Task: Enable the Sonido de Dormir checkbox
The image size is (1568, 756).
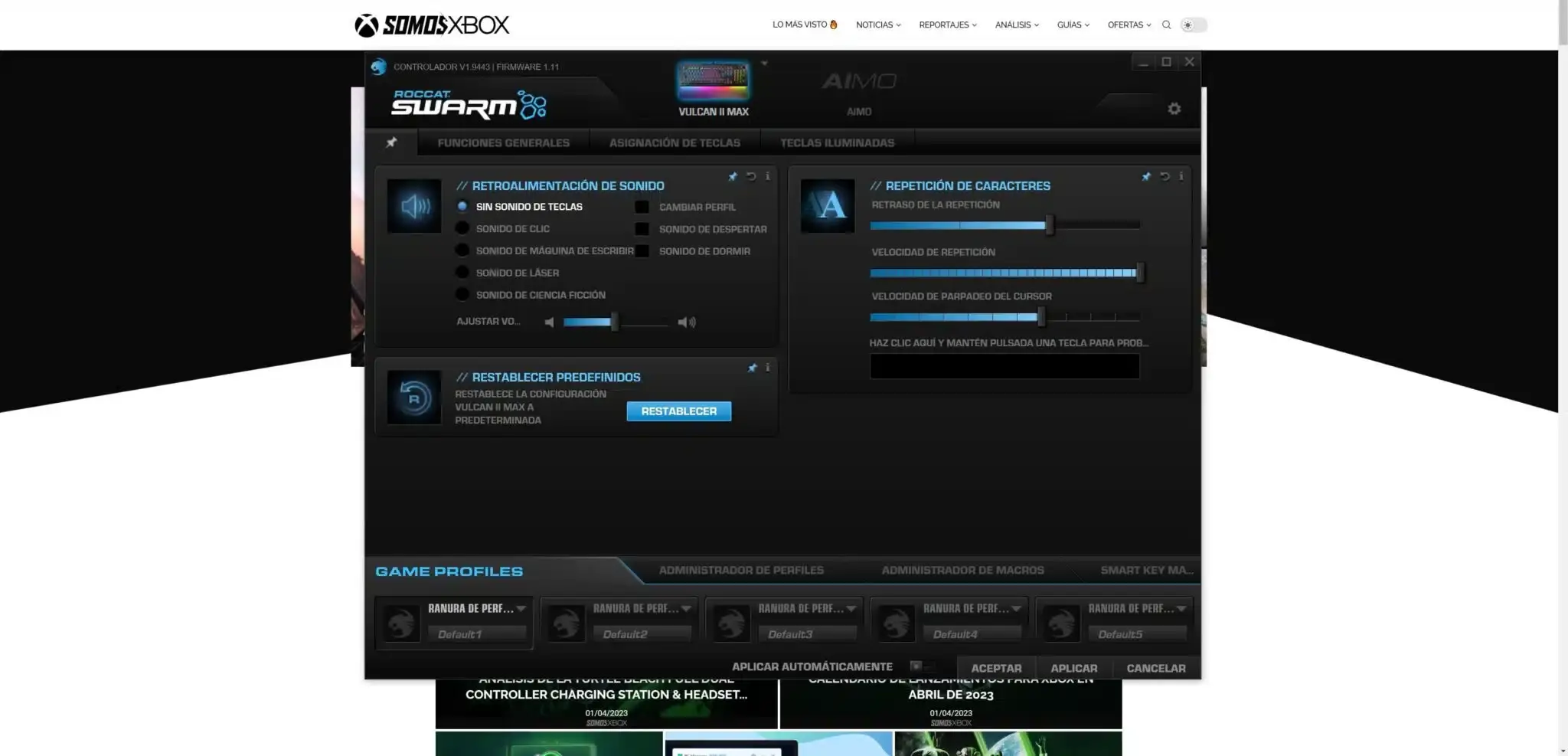Action: [x=642, y=251]
